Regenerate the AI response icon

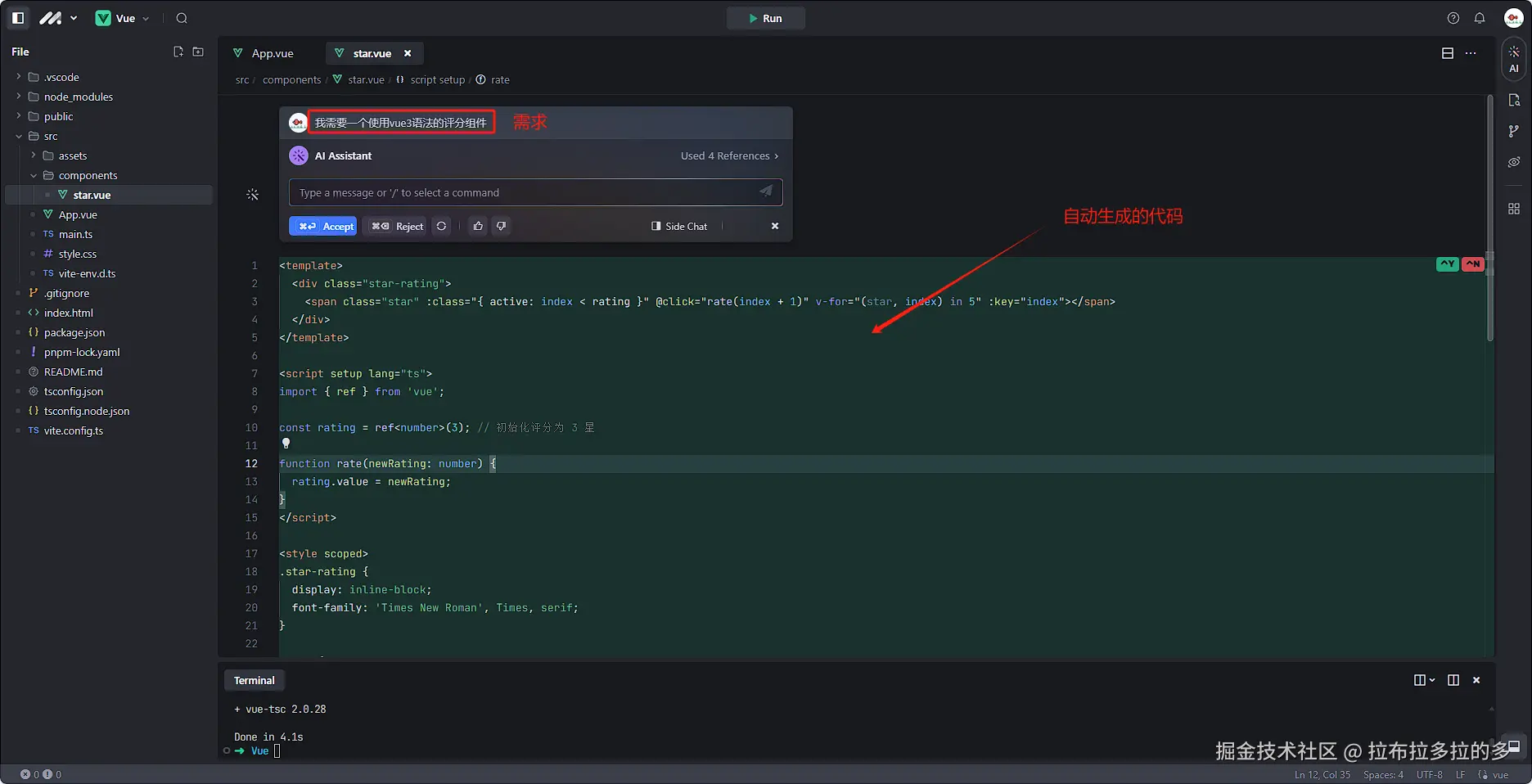coord(441,226)
